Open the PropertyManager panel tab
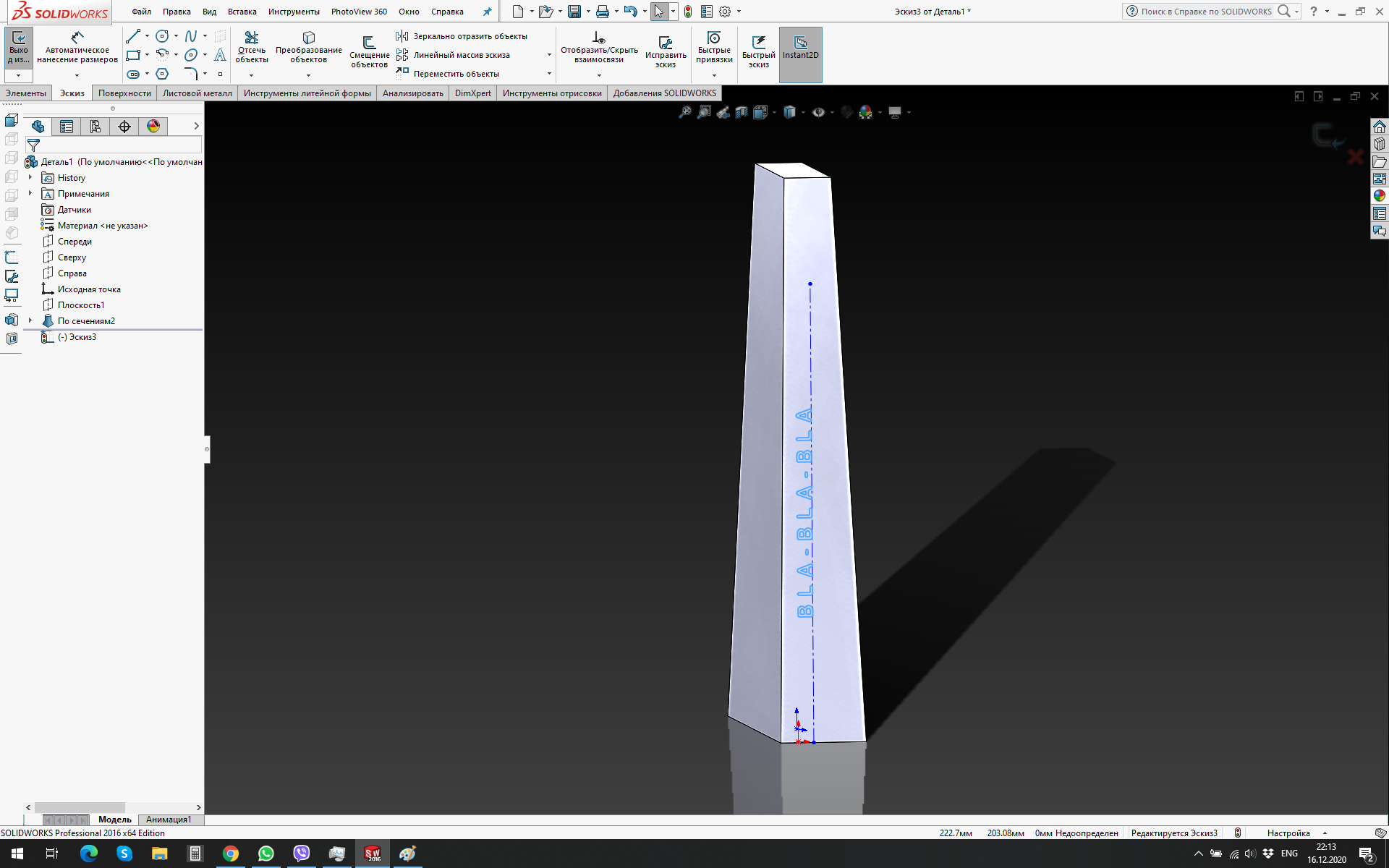Screen dimensions: 1389x868 point(67,127)
